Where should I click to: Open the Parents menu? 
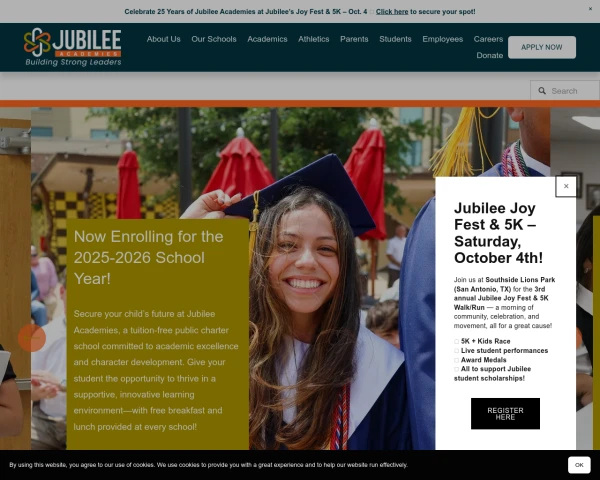click(x=354, y=39)
